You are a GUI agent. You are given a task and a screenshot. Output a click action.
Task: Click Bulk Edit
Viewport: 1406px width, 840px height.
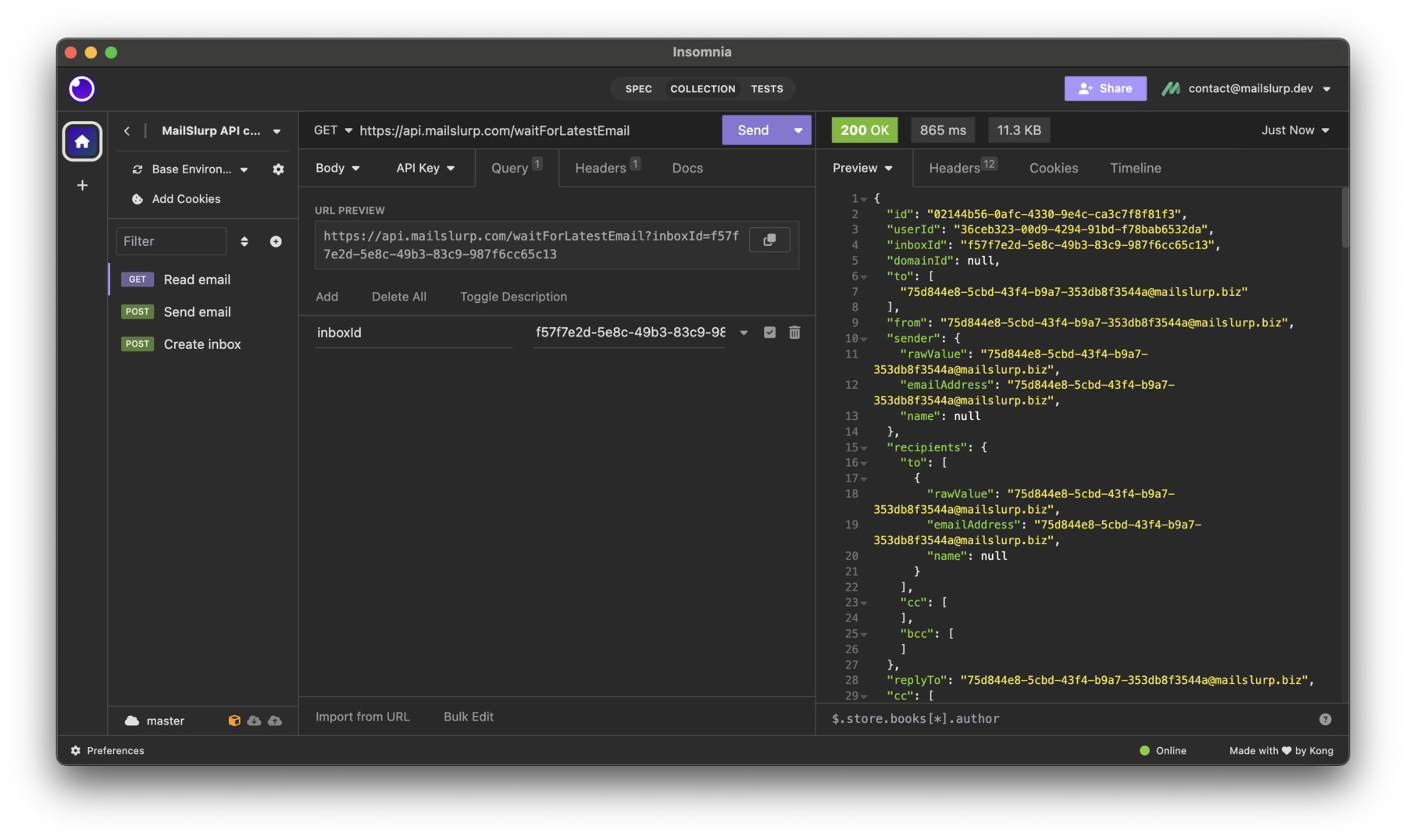coord(468,717)
